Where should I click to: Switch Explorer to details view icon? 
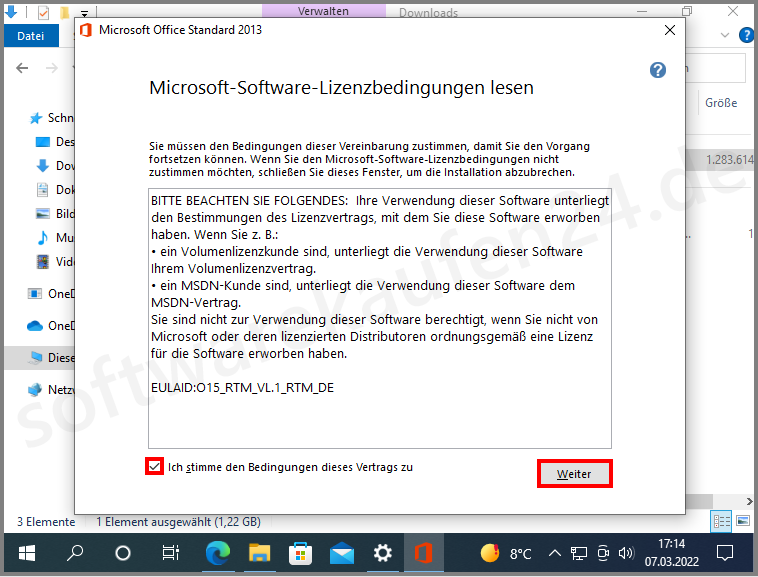coord(721,521)
